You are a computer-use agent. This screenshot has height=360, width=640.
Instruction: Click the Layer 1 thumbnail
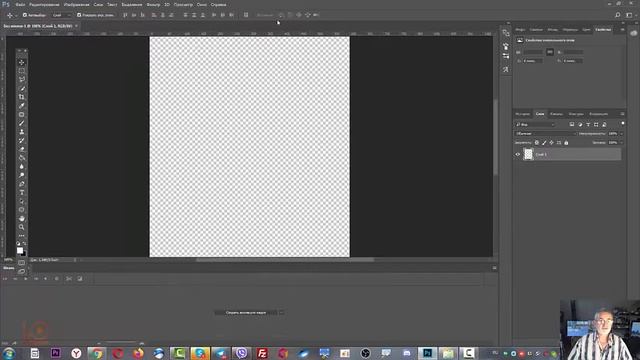coord(528,154)
